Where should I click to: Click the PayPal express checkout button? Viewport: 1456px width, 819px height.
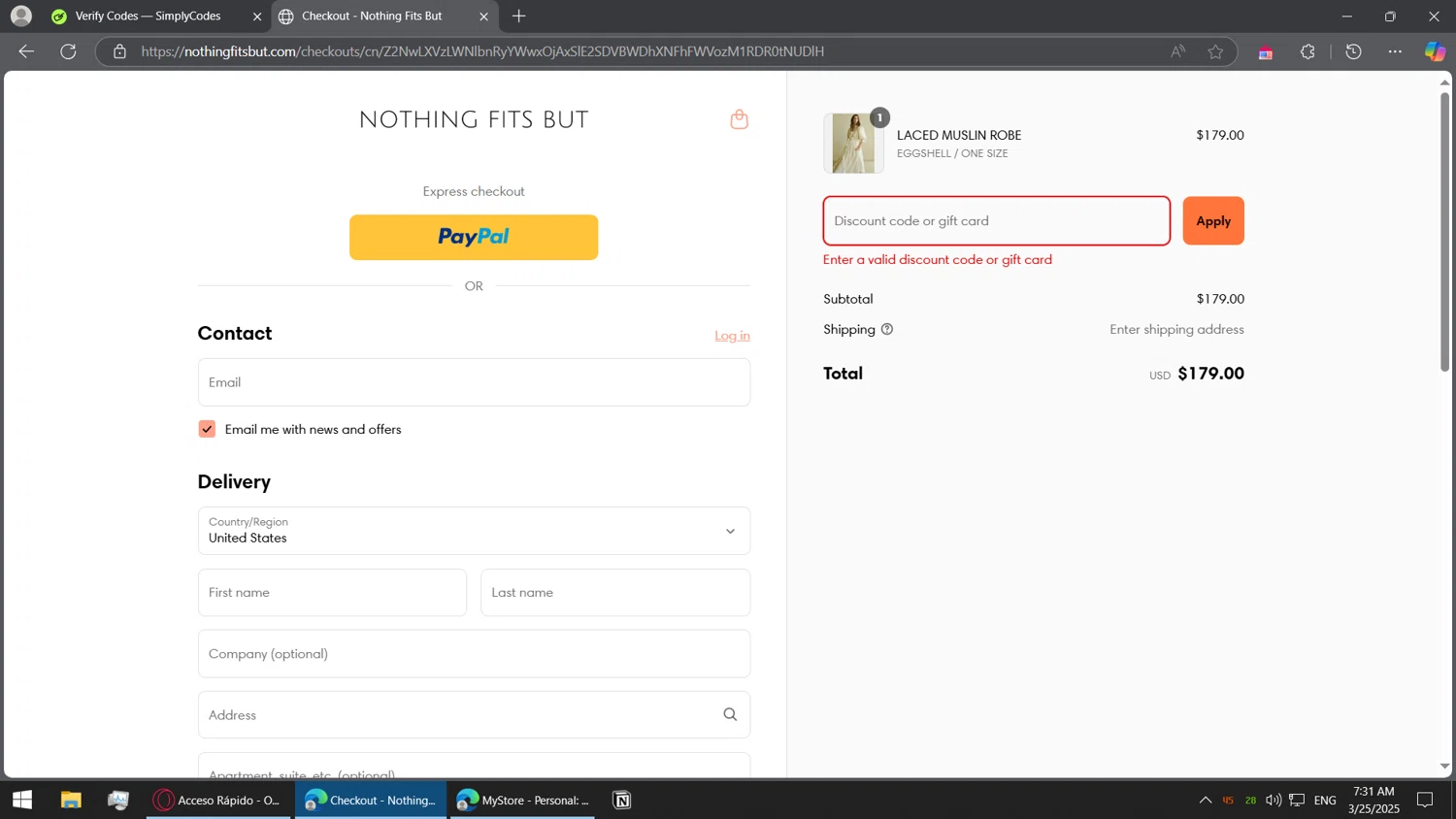(474, 237)
